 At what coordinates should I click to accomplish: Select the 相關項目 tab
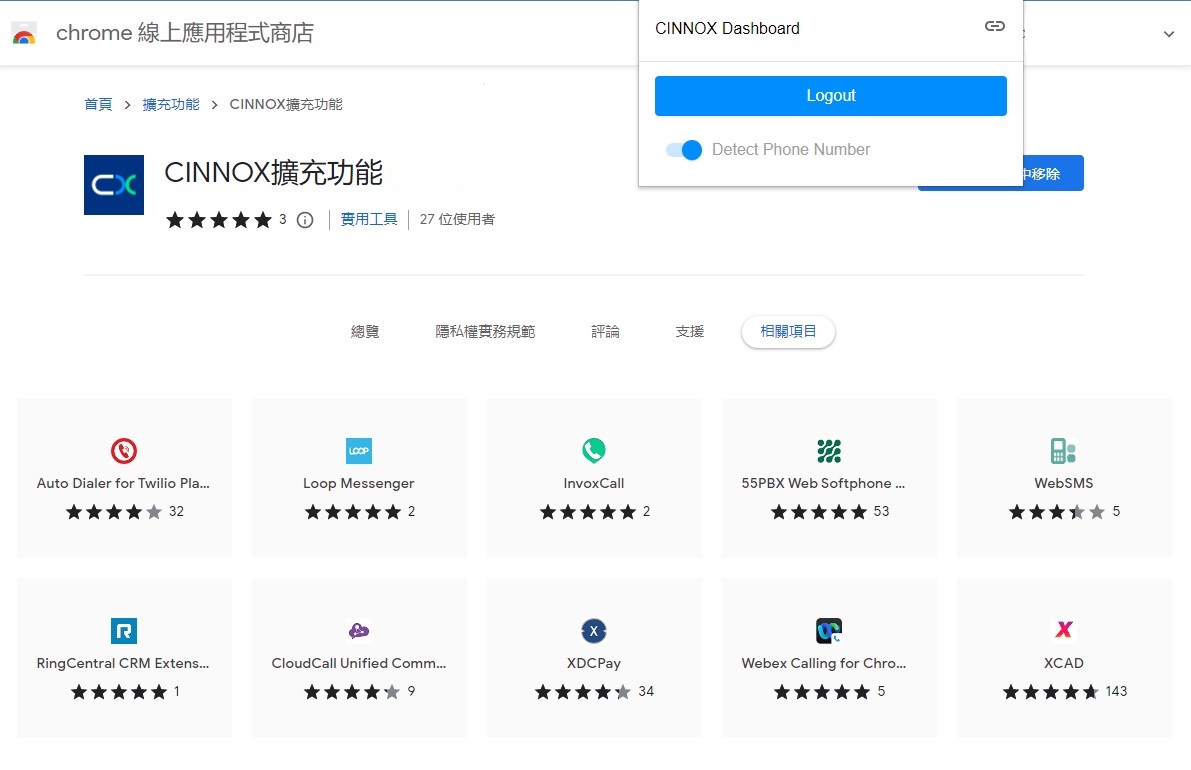[x=788, y=332]
